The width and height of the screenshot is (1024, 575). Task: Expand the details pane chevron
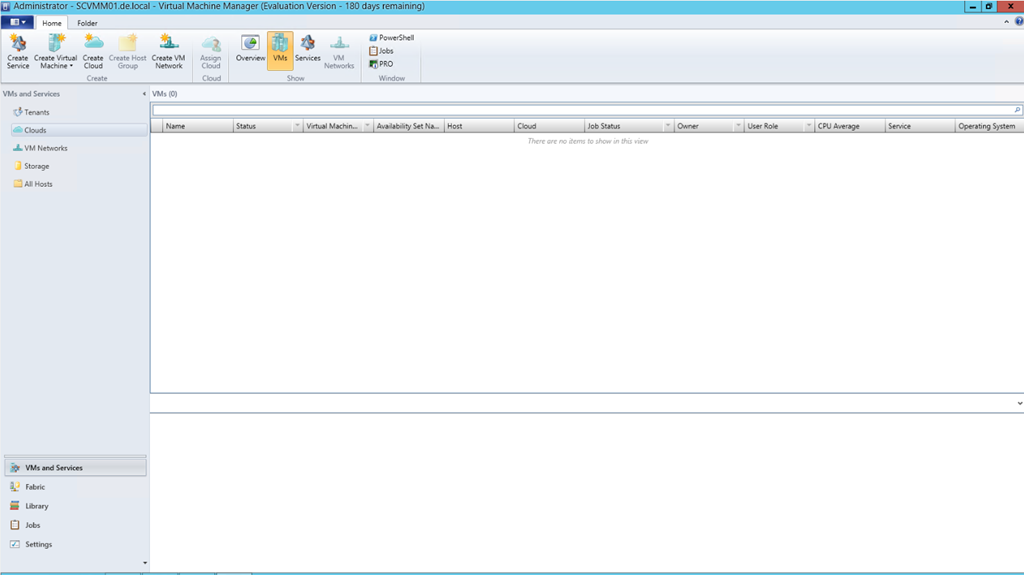pyautogui.click(x=1019, y=403)
